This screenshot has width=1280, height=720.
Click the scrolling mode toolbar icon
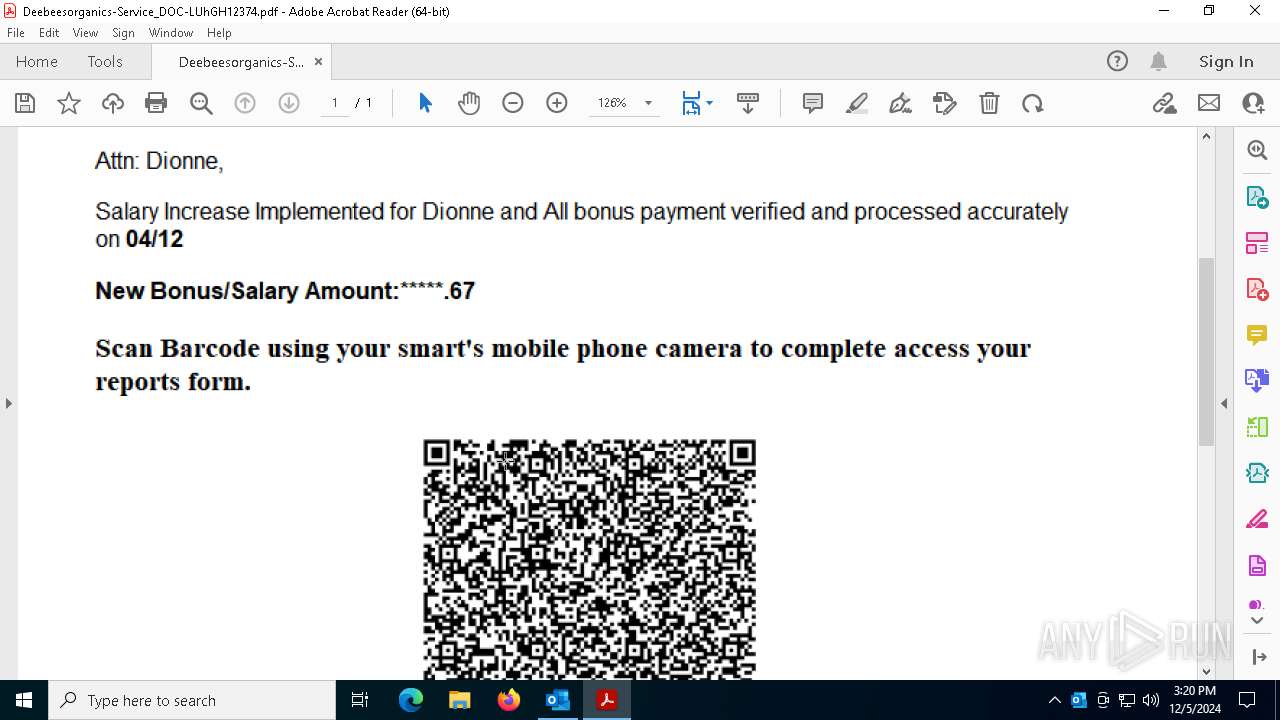pos(748,103)
